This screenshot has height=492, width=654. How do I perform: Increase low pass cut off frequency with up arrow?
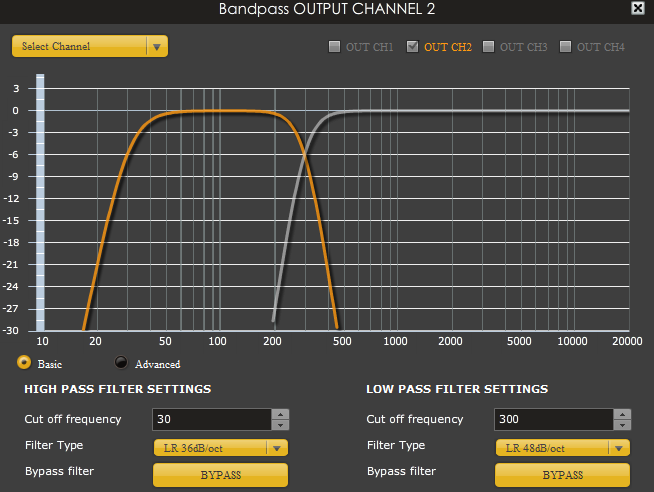point(622,414)
